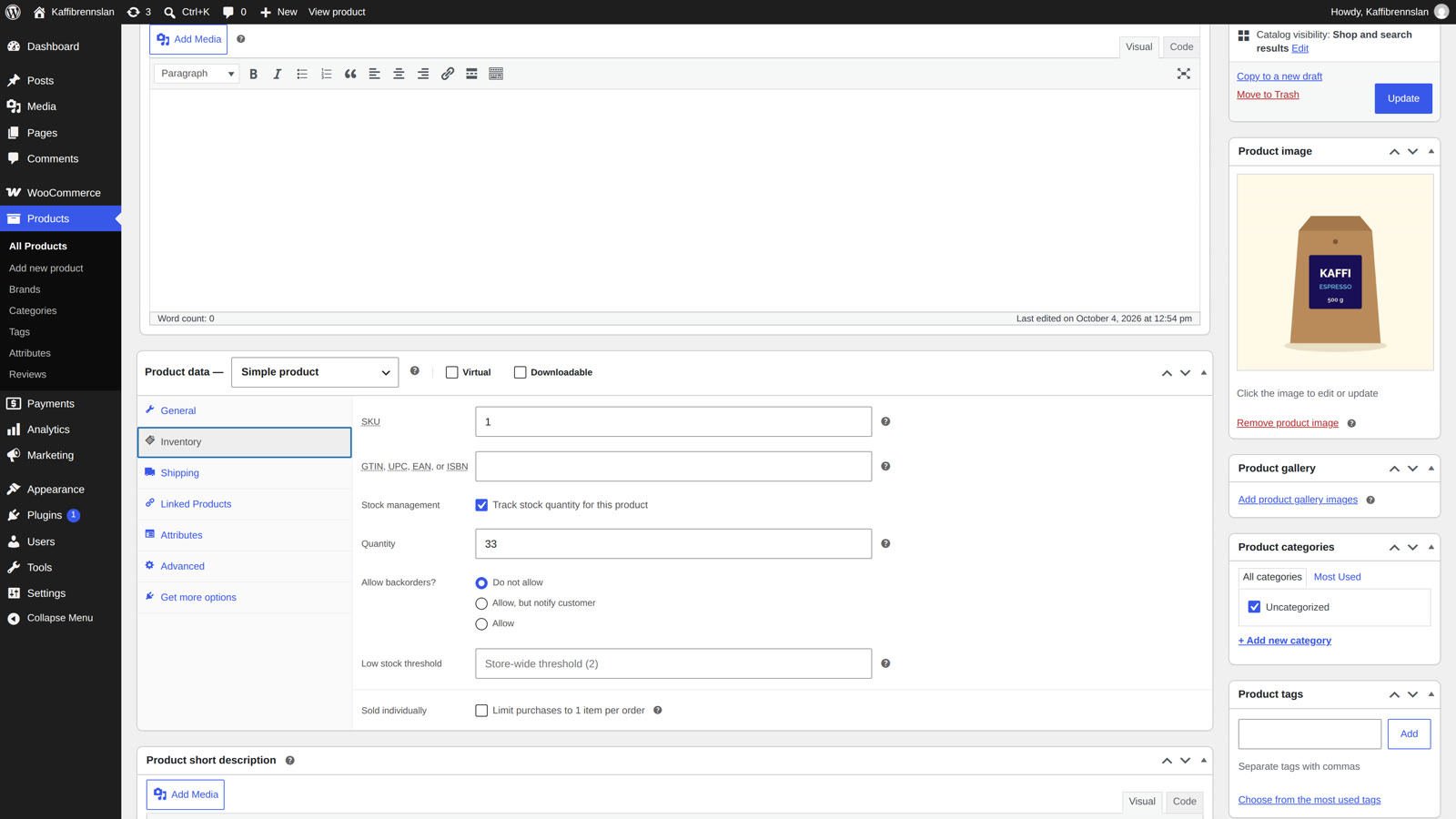This screenshot has width=1456, height=819.
Task: Align text right in editor
Action: coord(423,74)
